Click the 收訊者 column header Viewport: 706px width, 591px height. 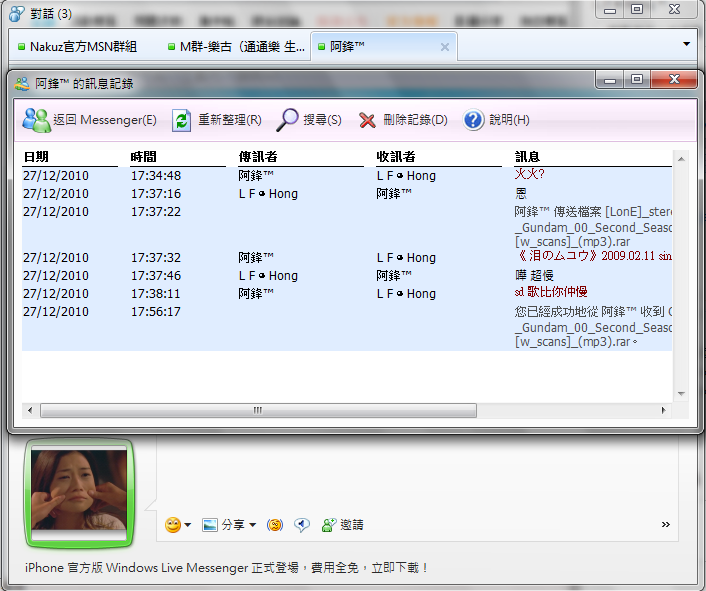(x=396, y=157)
